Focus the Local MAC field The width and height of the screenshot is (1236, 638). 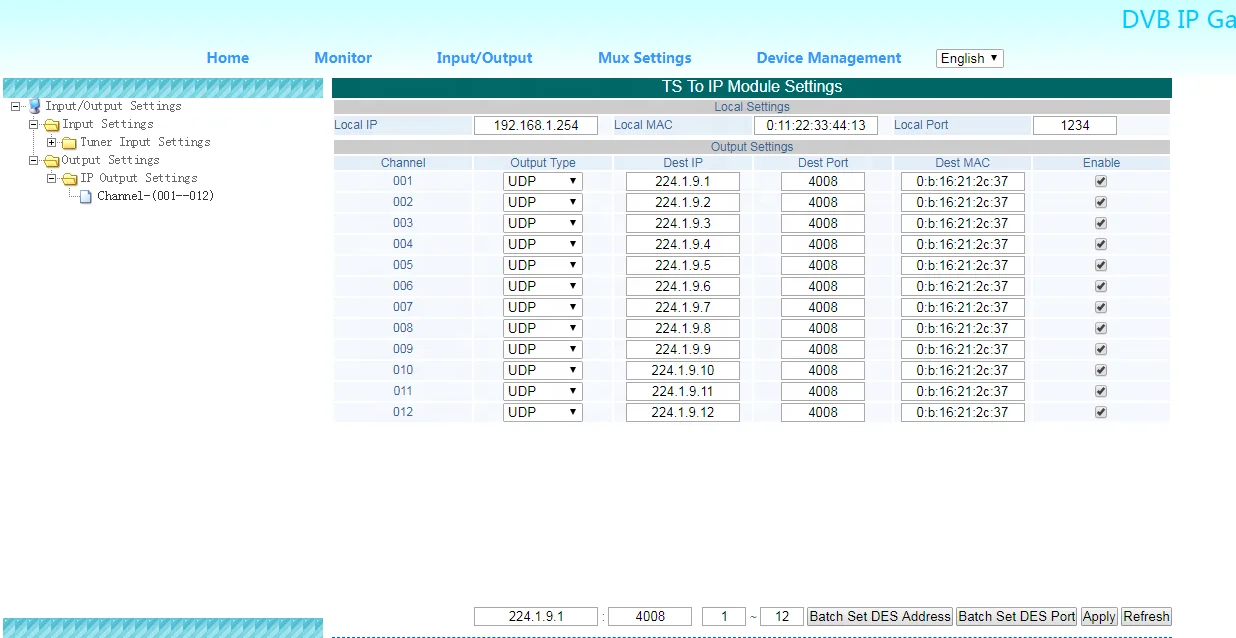point(816,125)
